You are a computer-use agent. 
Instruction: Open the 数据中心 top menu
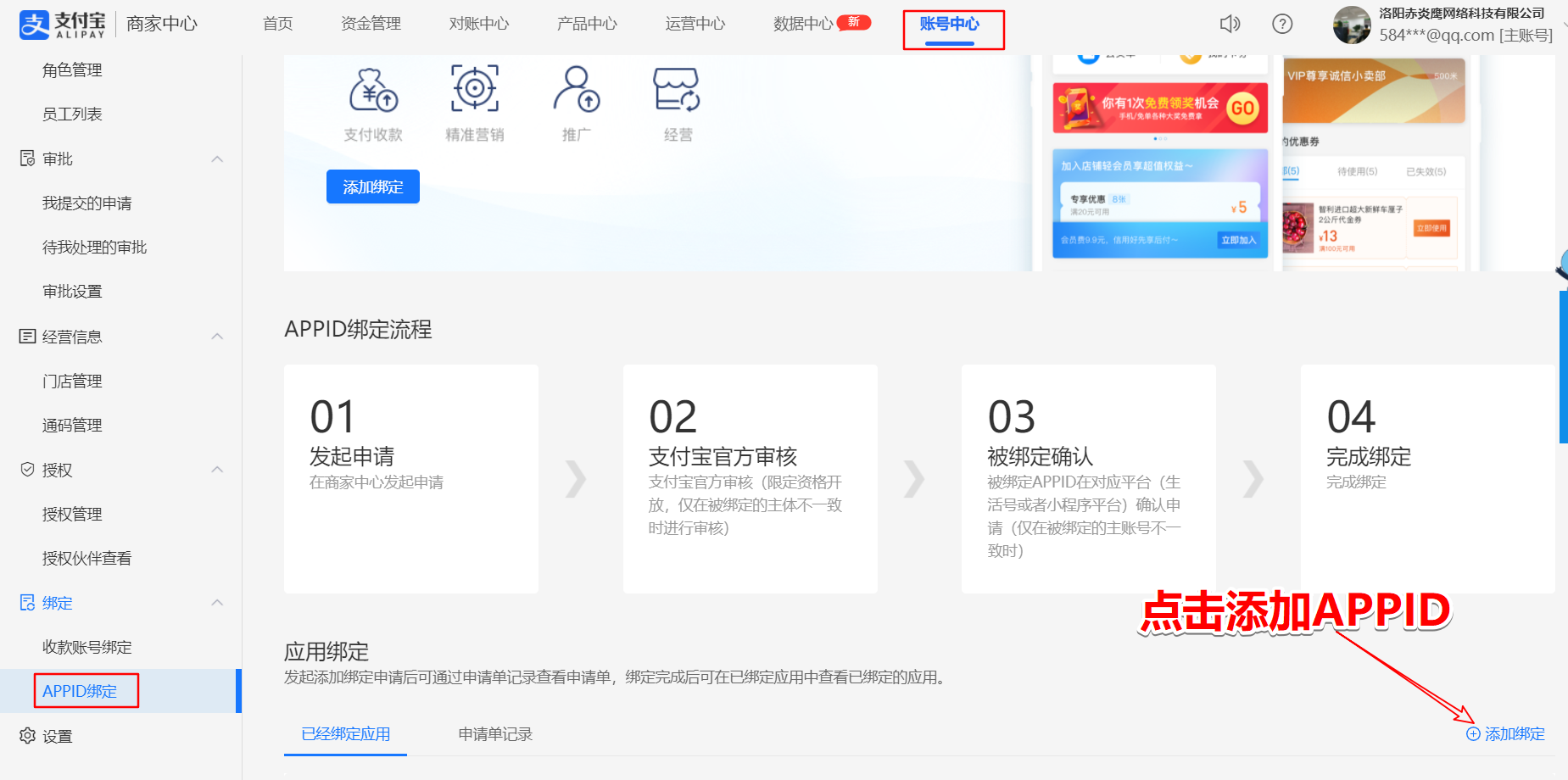(x=803, y=24)
